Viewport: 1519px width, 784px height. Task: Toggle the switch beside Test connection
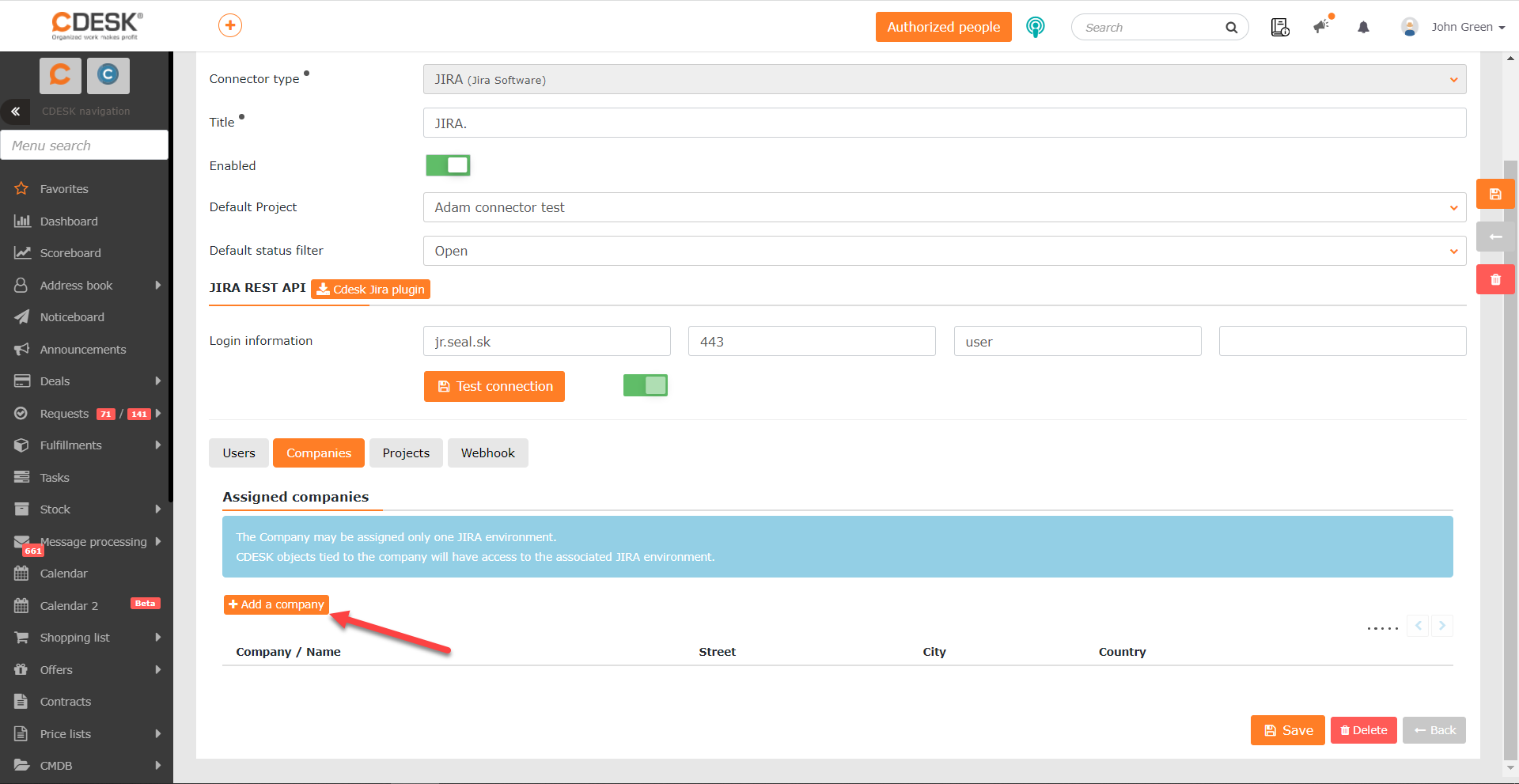(646, 385)
